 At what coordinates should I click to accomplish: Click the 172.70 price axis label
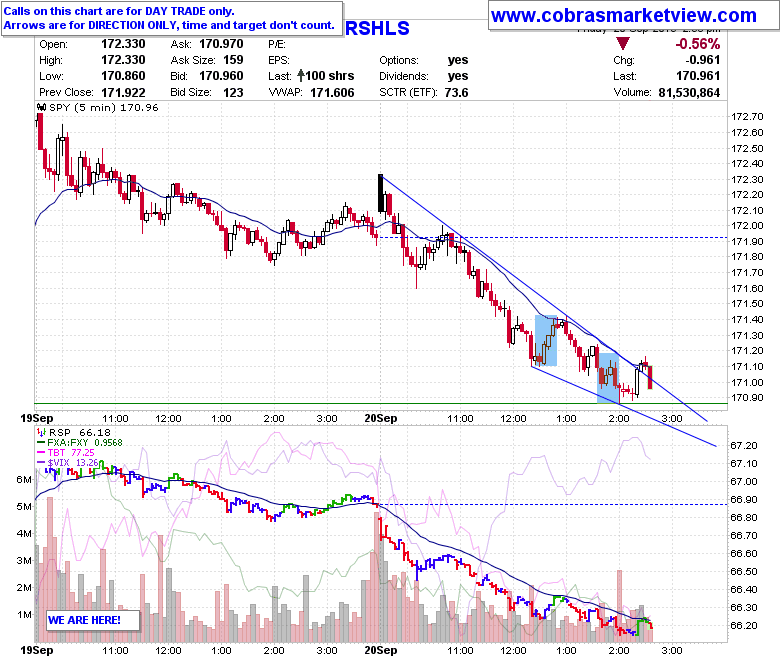tap(747, 117)
